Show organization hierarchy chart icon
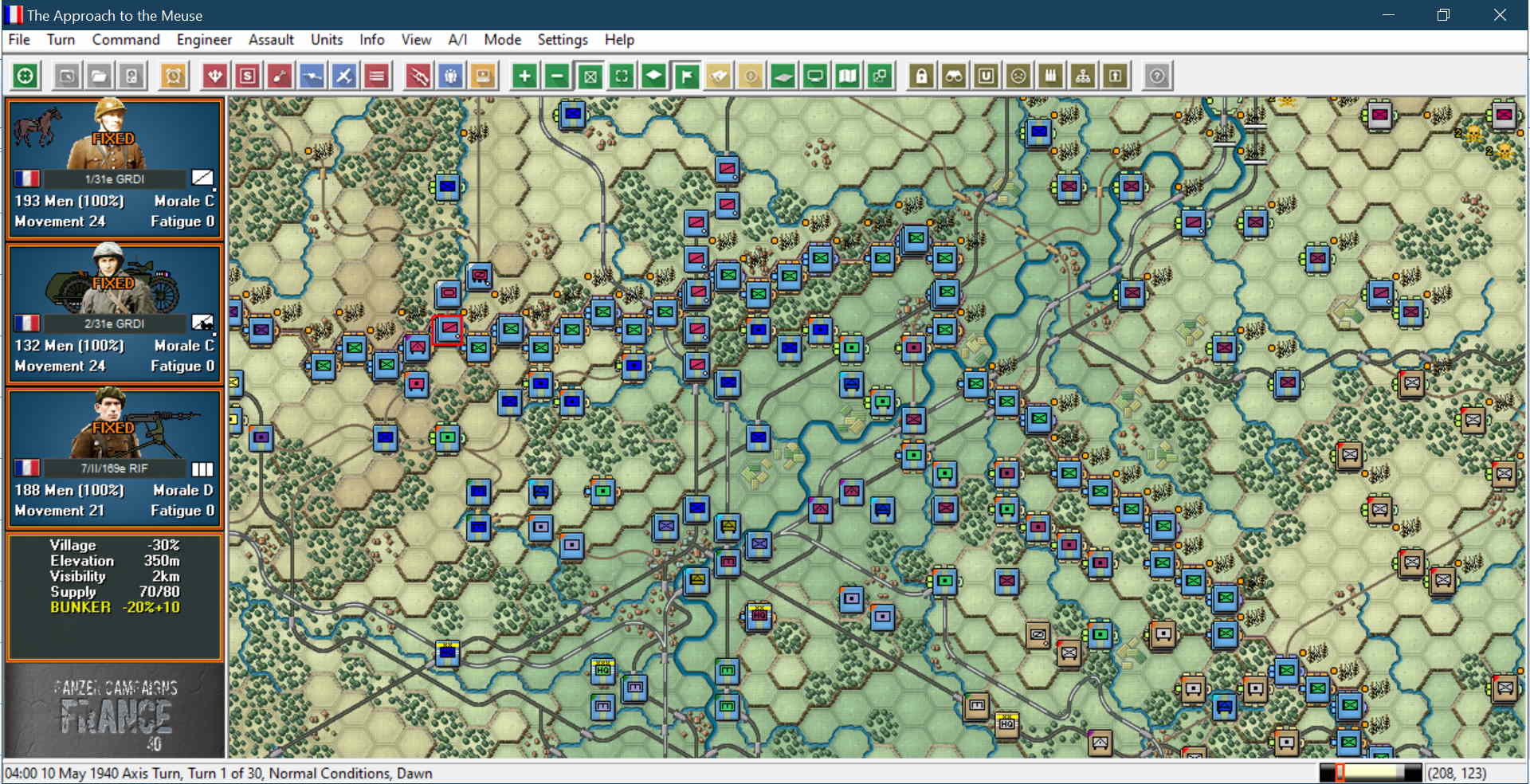The height and width of the screenshot is (784, 1530). coord(1083,76)
